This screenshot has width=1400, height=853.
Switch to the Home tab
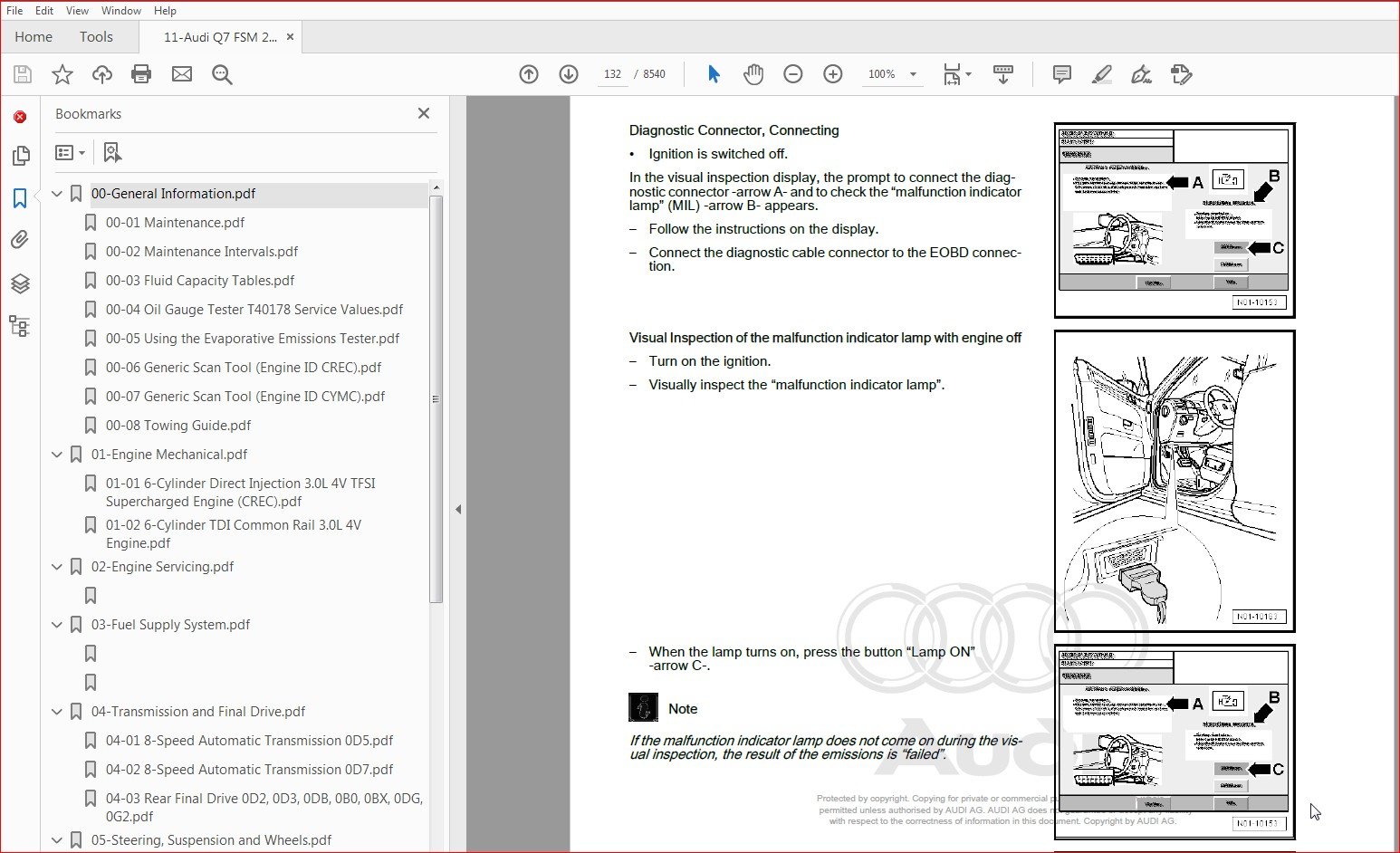[34, 37]
